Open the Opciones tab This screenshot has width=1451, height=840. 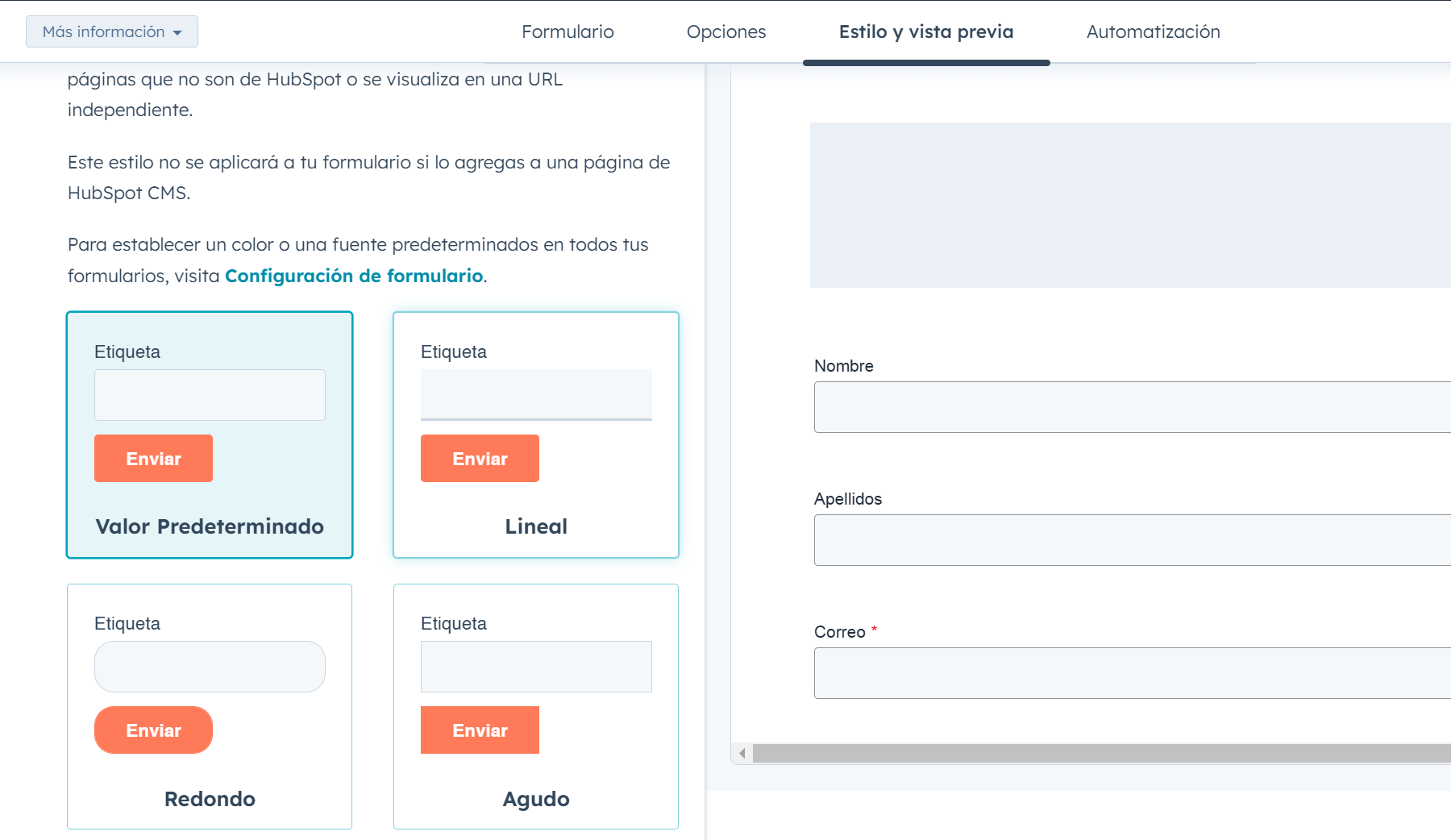coord(725,31)
